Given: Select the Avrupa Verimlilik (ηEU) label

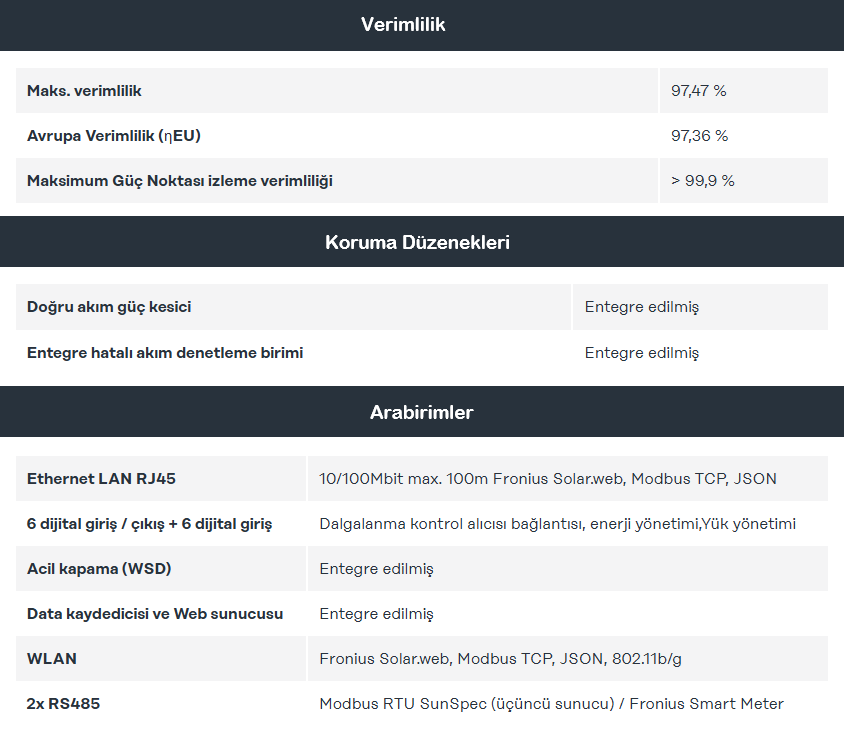Looking at the screenshot, I should tap(114, 136).
